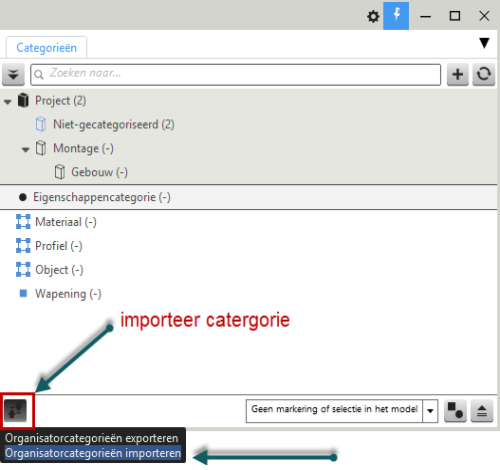Select the Materiaal property category icon
The image size is (500, 470).
point(23,222)
